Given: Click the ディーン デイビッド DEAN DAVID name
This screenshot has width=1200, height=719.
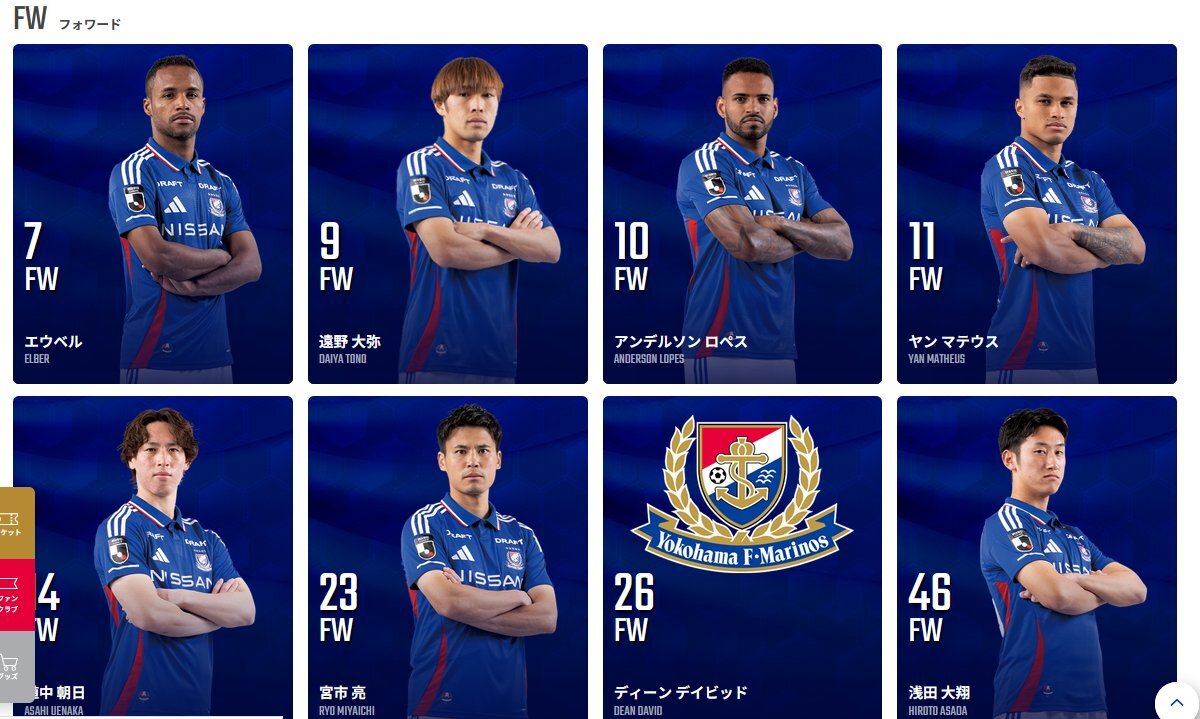Looking at the screenshot, I should coord(680,700).
